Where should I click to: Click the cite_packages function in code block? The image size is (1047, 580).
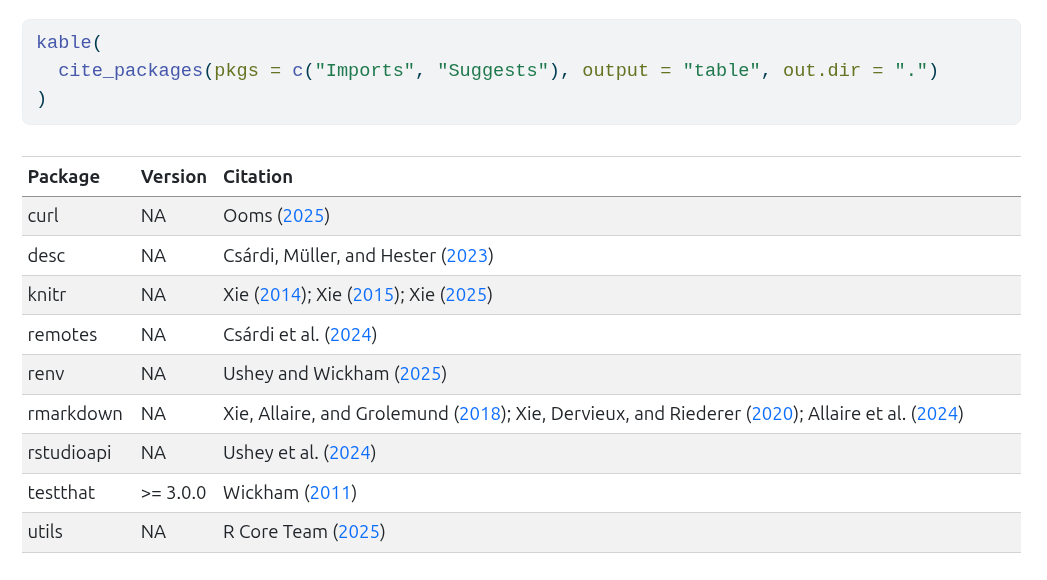[130, 71]
